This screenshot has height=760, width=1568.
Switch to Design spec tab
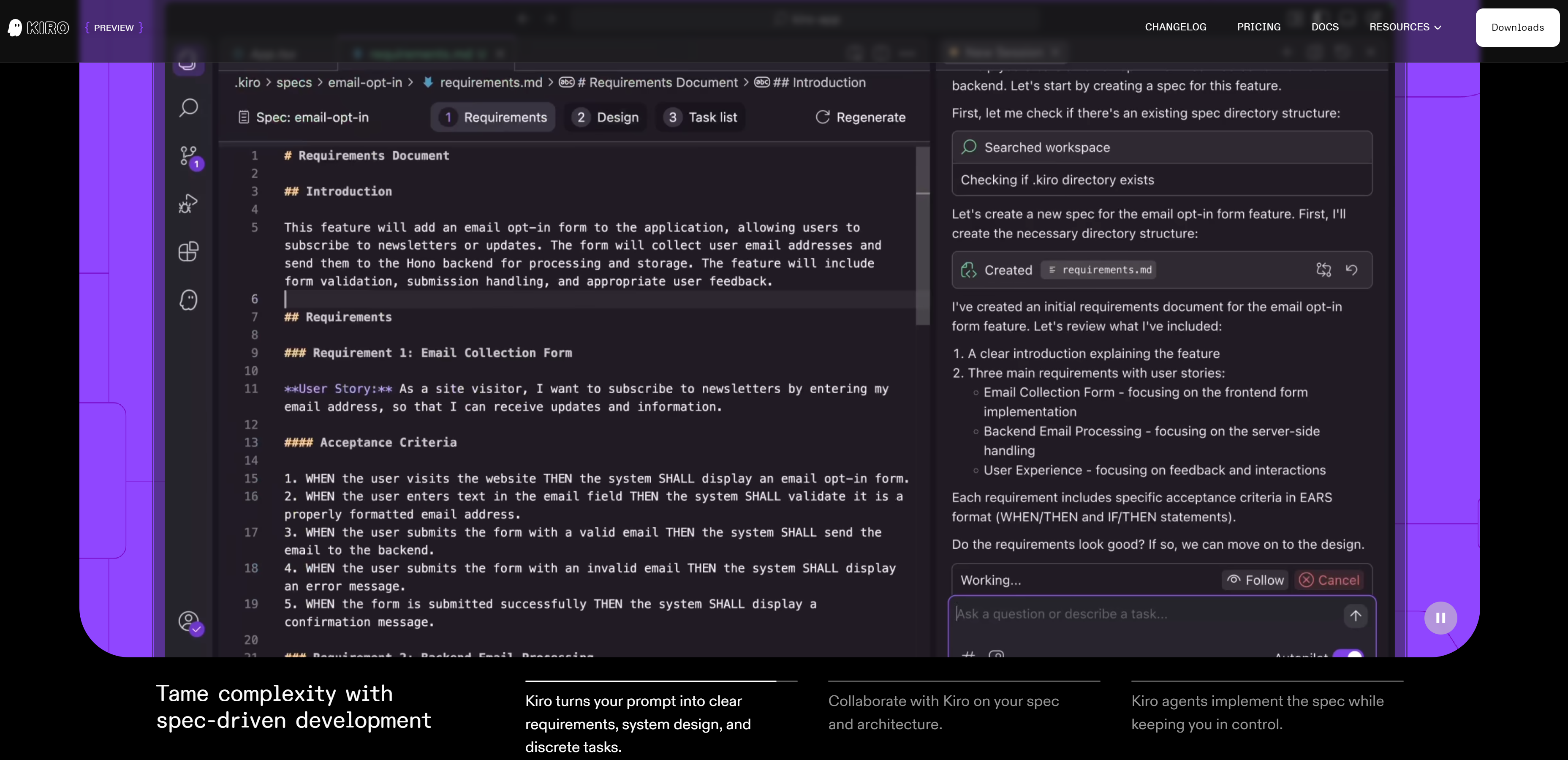tap(605, 117)
